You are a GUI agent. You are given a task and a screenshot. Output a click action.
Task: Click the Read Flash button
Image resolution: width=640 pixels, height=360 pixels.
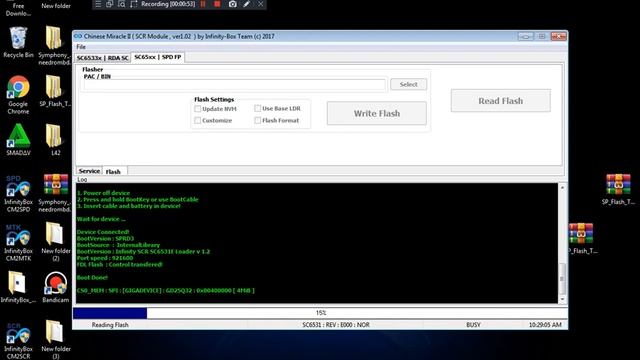tap(501, 101)
